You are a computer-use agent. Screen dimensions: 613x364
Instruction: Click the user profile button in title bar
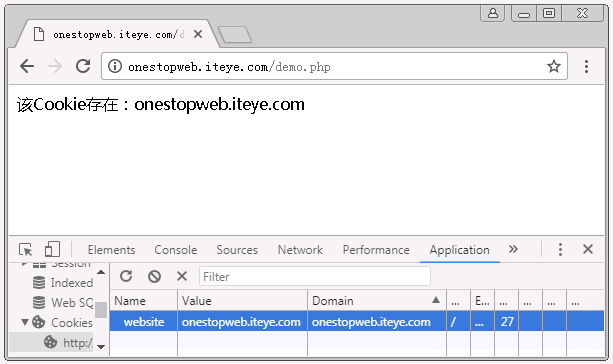493,14
